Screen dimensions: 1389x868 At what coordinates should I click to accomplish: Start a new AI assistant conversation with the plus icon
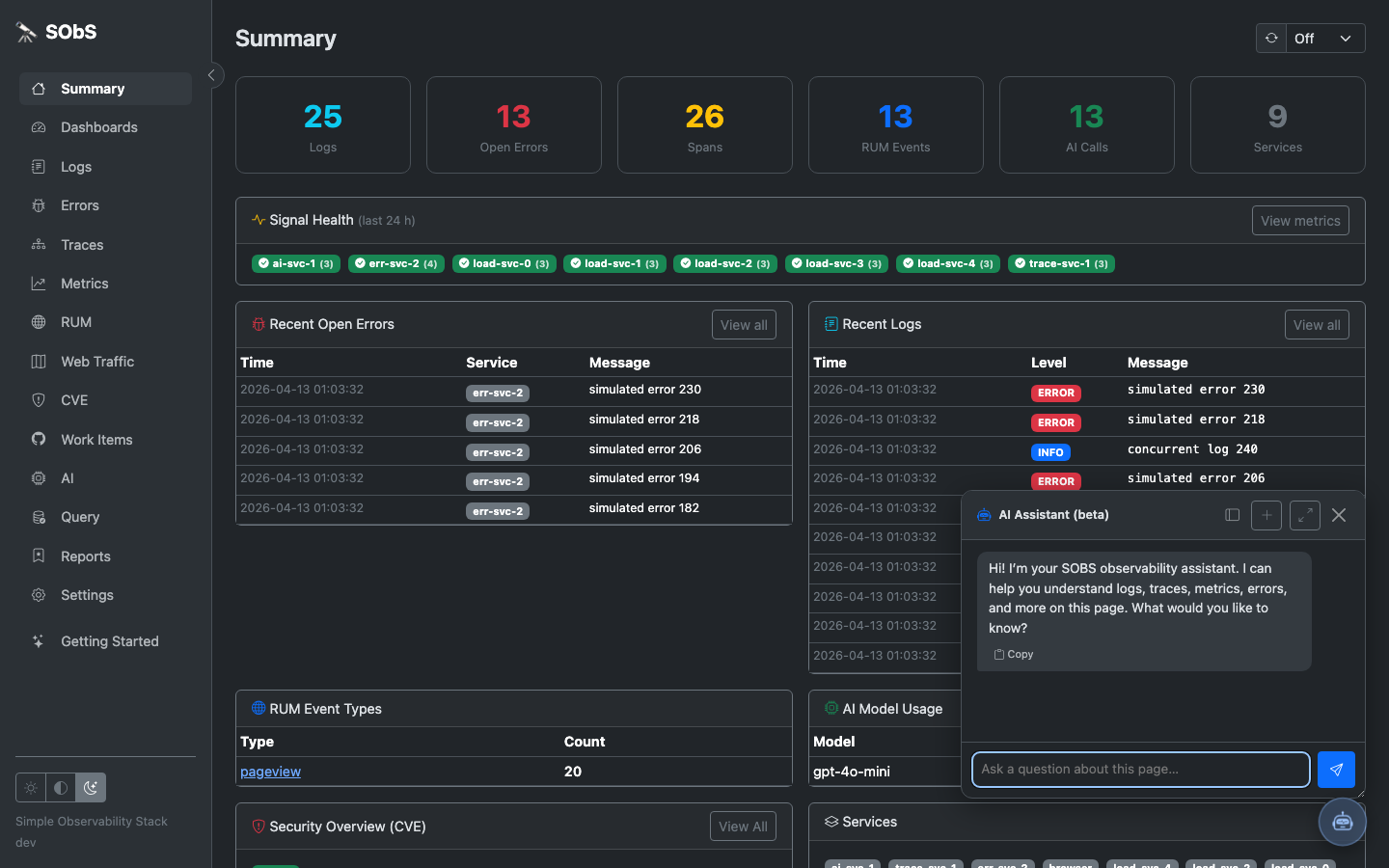(x=1266, y=515)
